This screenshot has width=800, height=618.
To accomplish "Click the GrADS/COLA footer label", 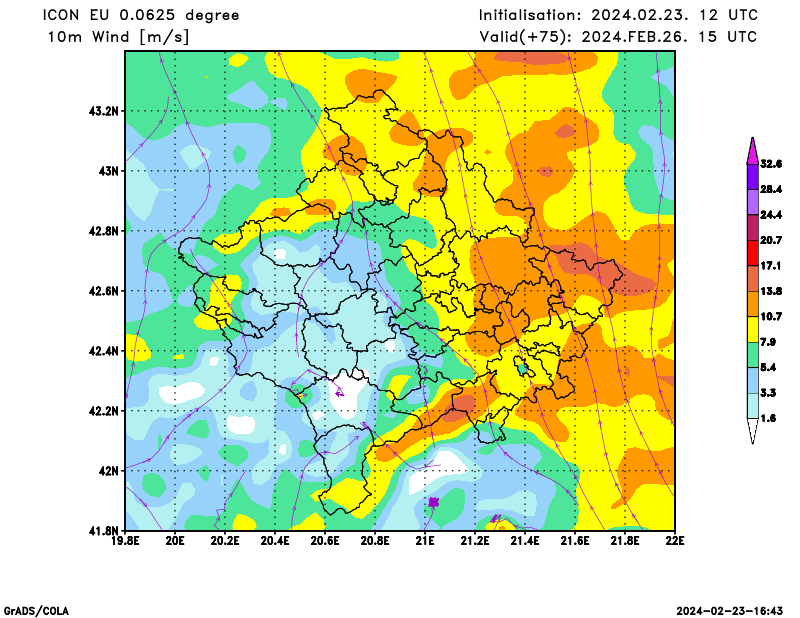I will 36,611.
